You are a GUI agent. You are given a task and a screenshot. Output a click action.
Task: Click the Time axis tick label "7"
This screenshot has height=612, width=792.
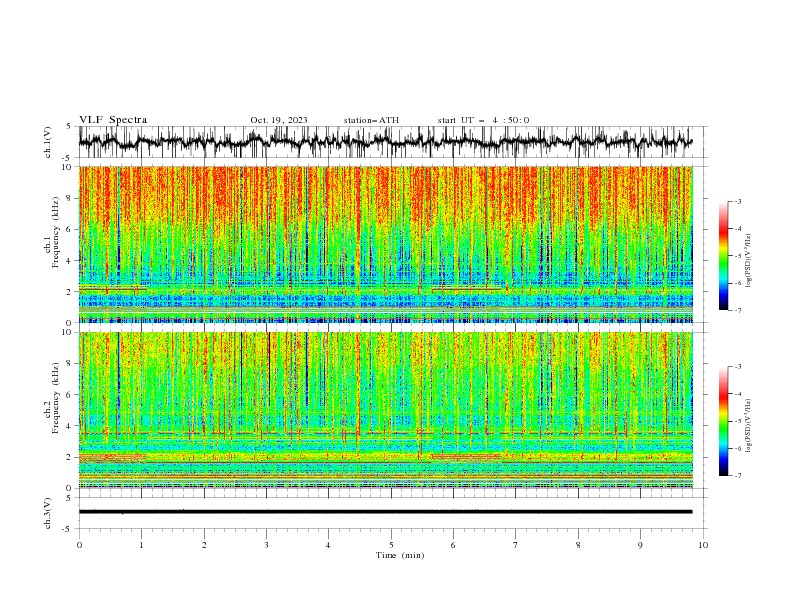pos(516,545)
